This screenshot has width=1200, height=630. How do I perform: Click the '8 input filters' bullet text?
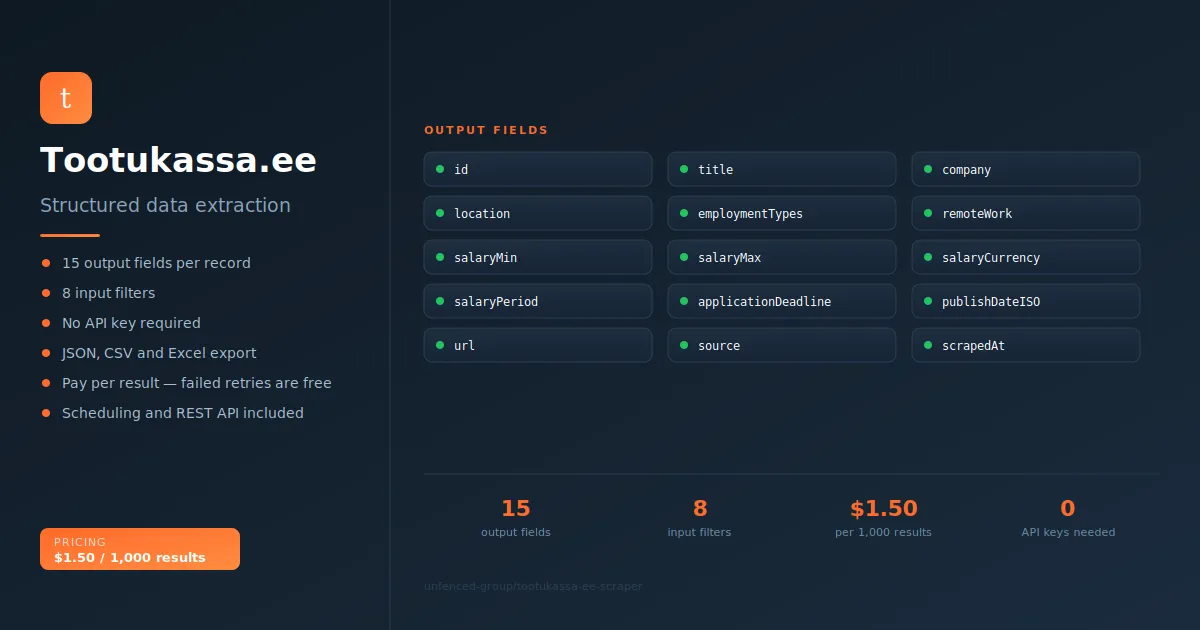pos(108,293)
